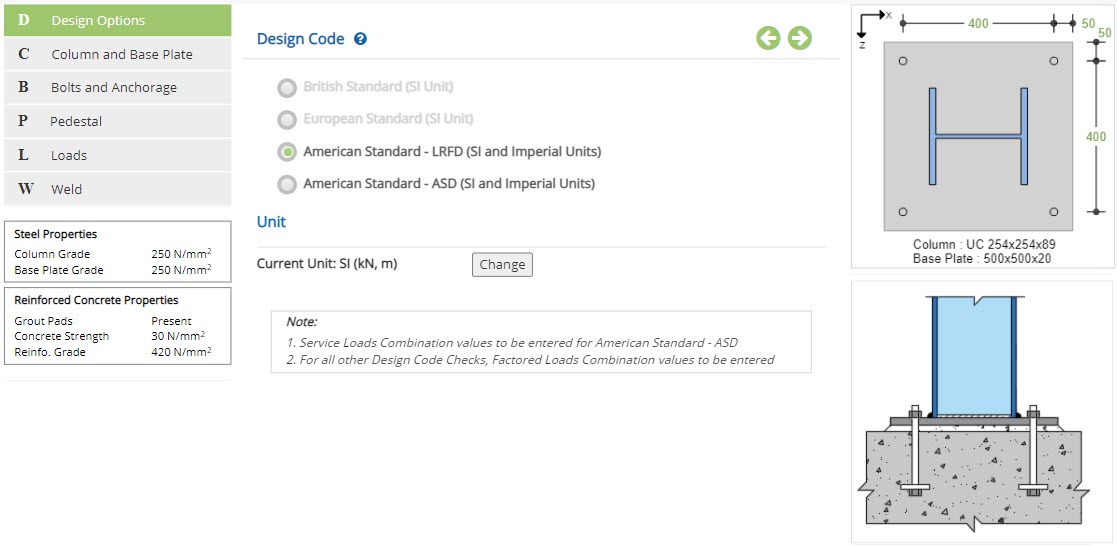
Task: Click the C letter icon in sidebar
Action: click(24, 54)
